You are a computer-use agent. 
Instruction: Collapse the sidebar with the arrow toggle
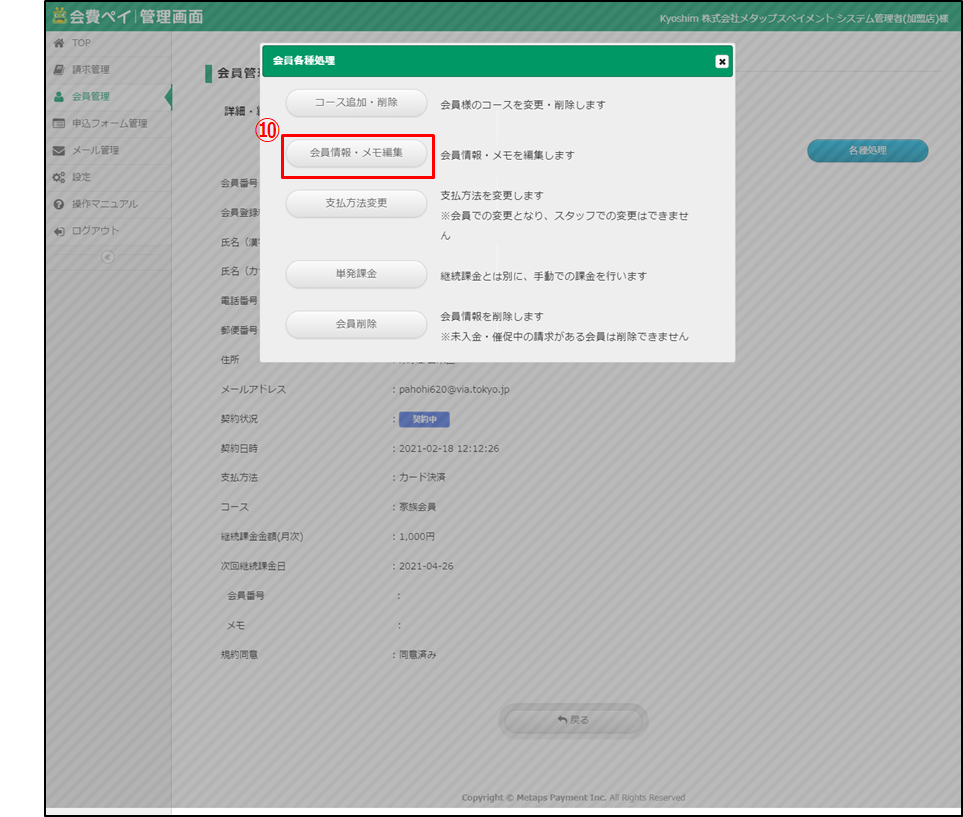tap(108, 257)
